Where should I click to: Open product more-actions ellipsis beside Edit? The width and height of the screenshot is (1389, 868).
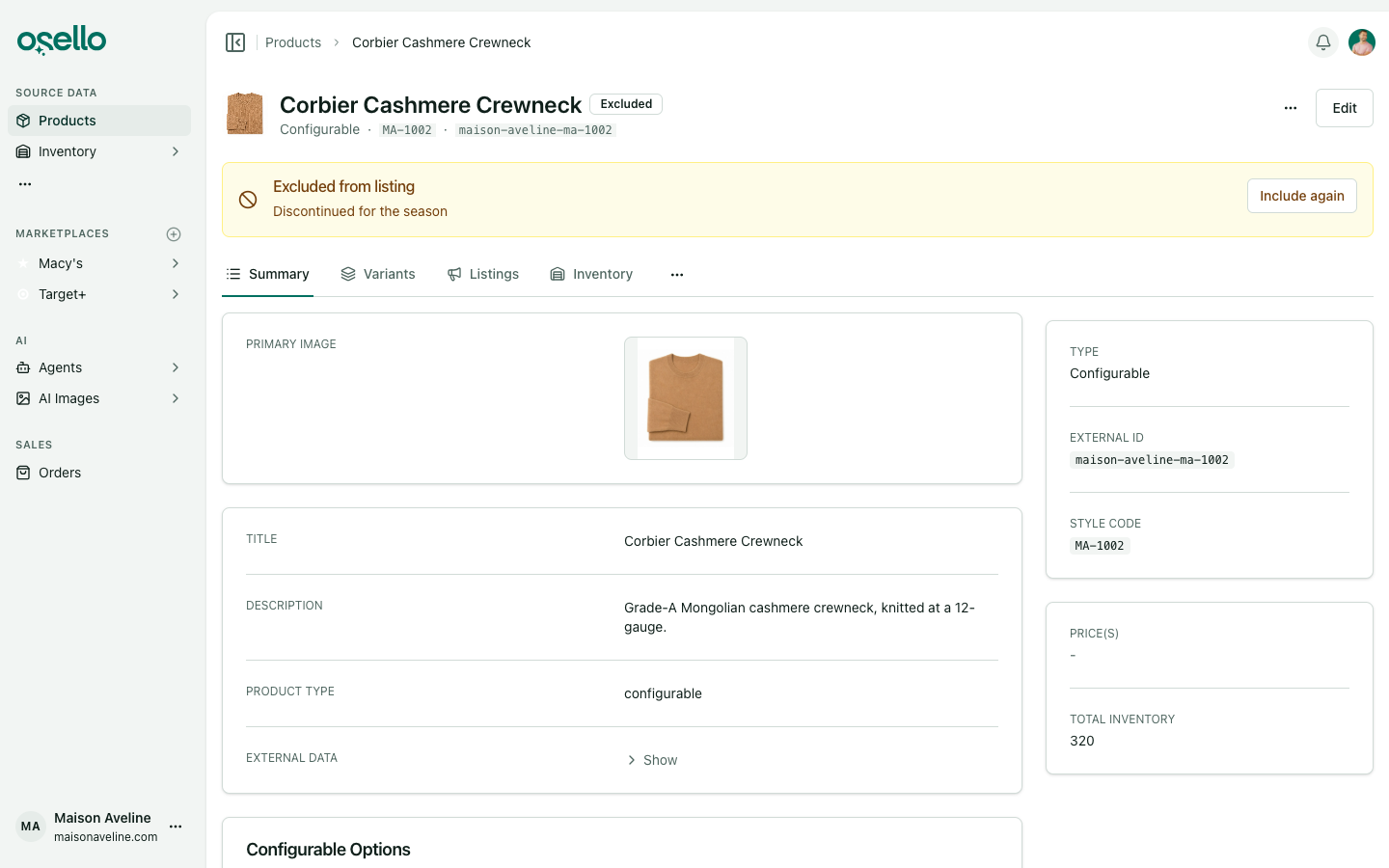click(x=1291, y=108)
